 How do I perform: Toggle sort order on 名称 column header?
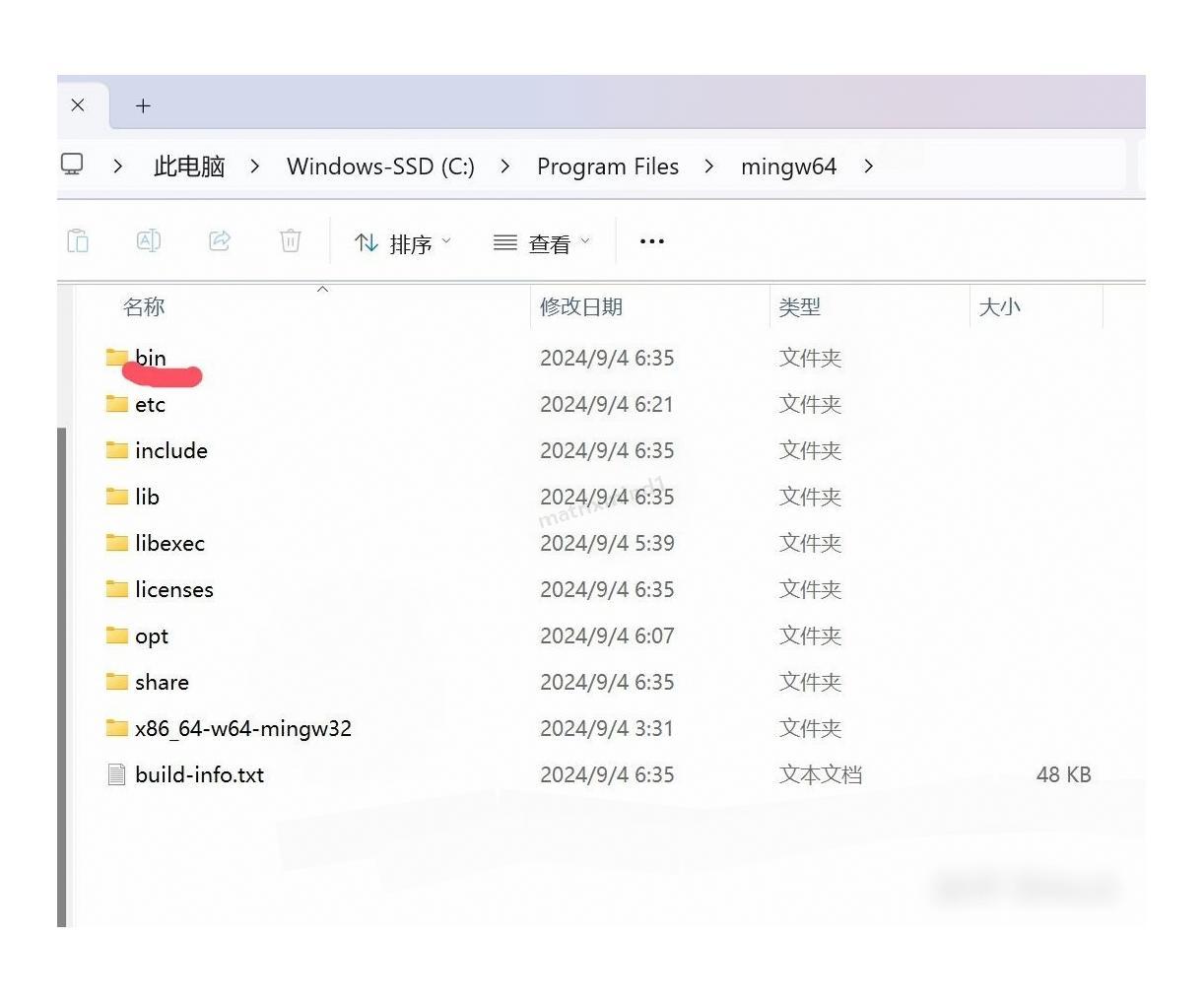pos(144,306)
